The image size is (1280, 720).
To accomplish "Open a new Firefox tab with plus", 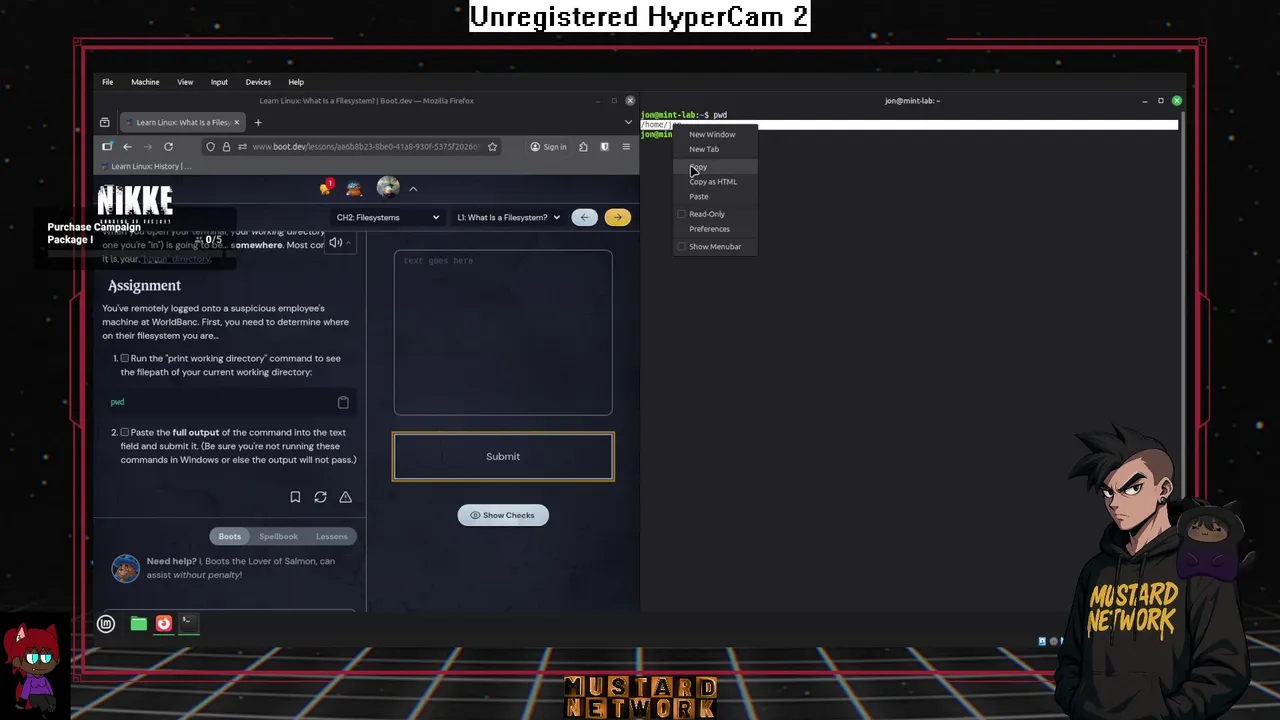I will (258, 122).
